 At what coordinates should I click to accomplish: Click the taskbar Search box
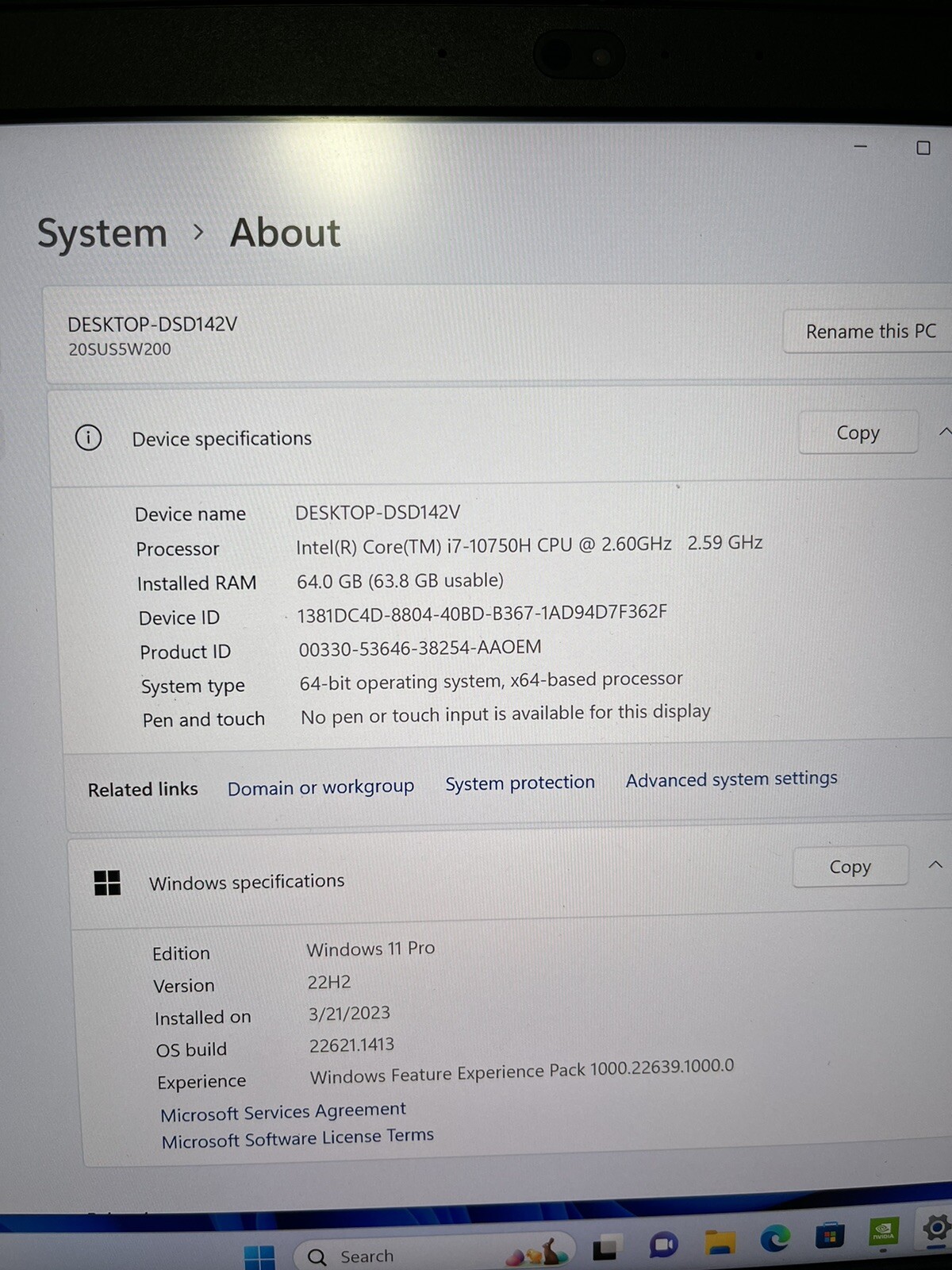click(x=435, y=1254)
